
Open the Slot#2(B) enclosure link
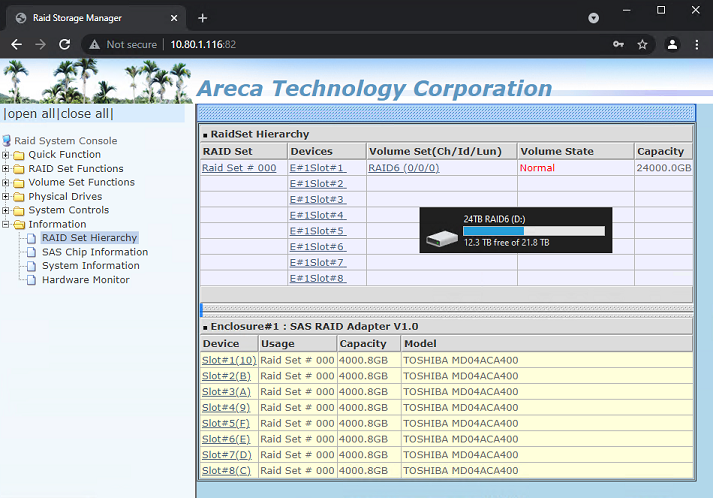click(226, 376)
